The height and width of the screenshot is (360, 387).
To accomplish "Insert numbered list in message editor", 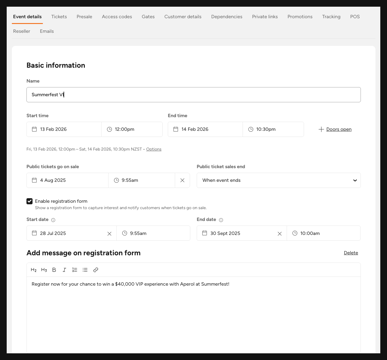I will pyautogui.click(x=75, y=270).
